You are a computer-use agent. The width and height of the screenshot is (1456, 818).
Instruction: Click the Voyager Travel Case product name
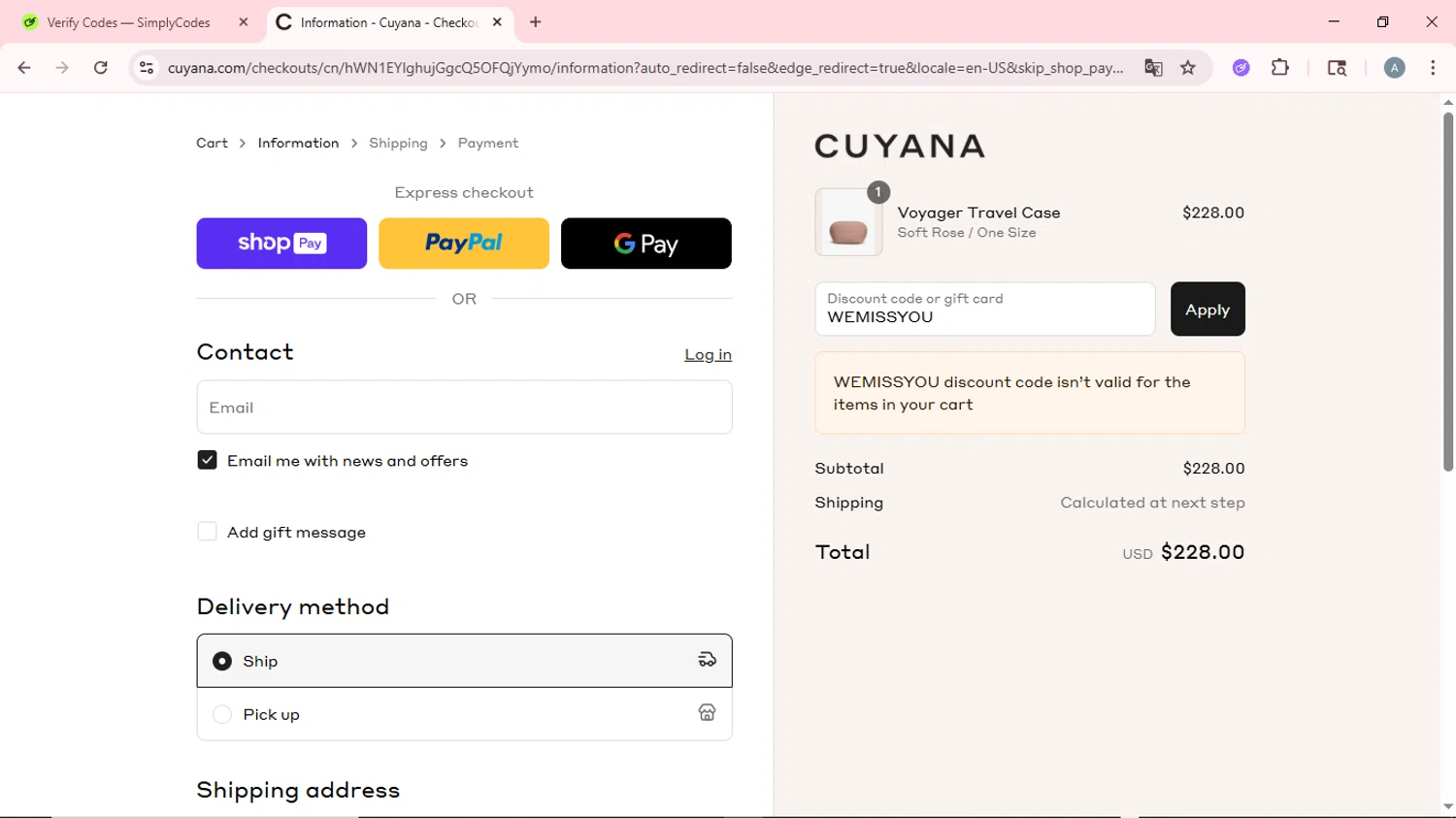click(978, 213)
